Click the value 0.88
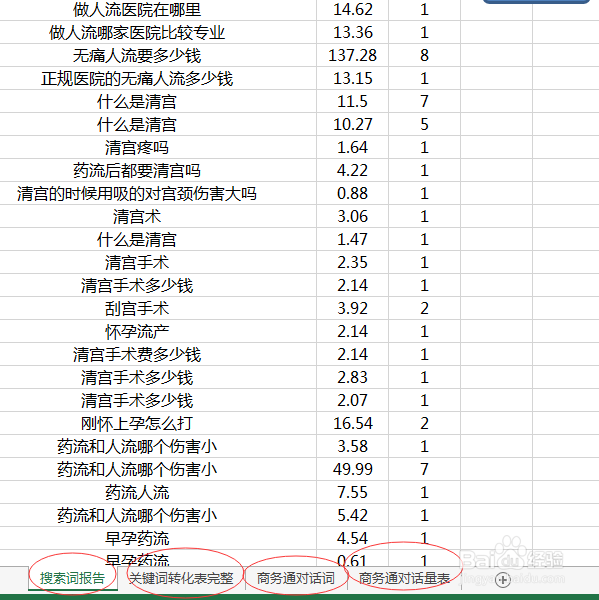Screen dimensions: 599x600 pyautogui.click(x=353, y=193)
